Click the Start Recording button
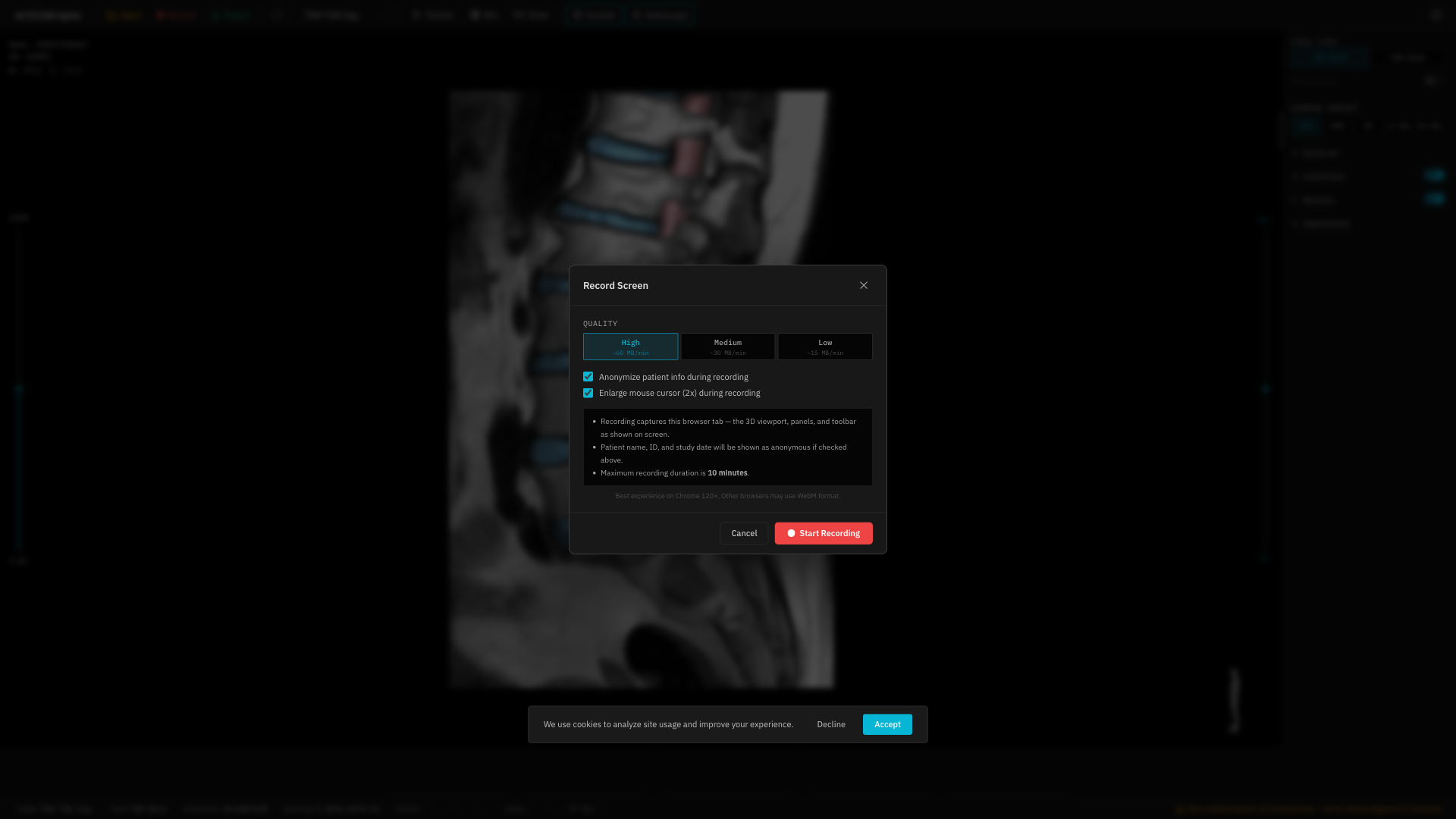1456x819 pixels. pyautogui.click(x=824, y=533)
